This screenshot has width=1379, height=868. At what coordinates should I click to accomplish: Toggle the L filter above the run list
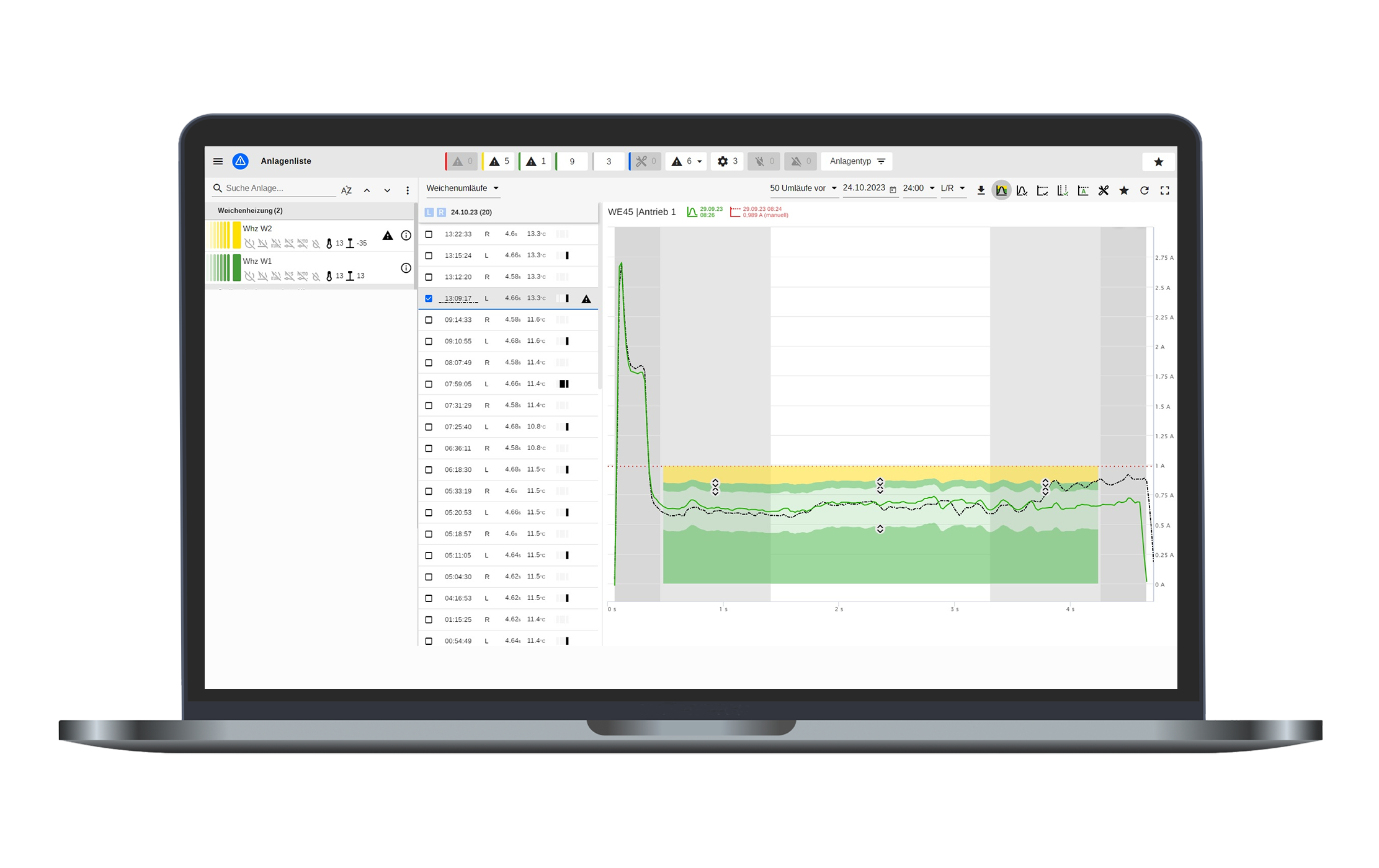tap(429, 211)
